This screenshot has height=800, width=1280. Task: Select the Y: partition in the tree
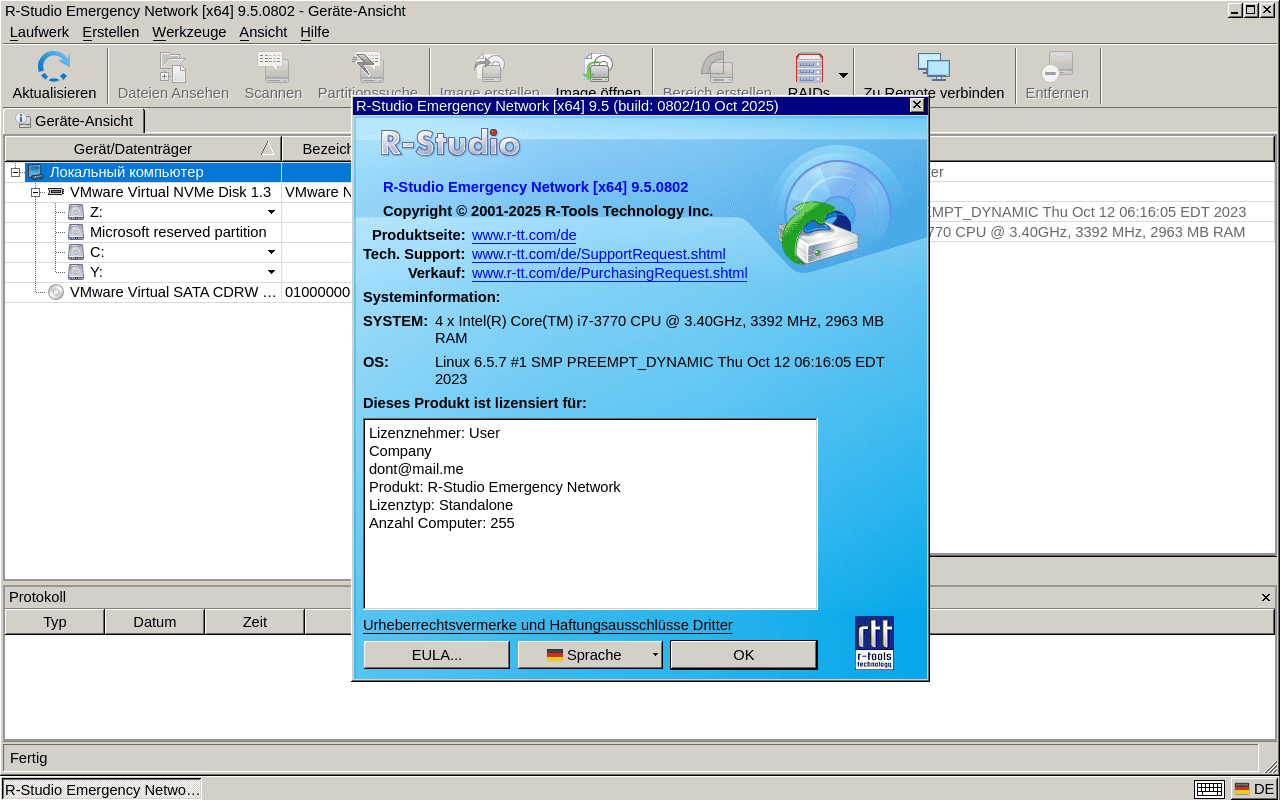97,272
